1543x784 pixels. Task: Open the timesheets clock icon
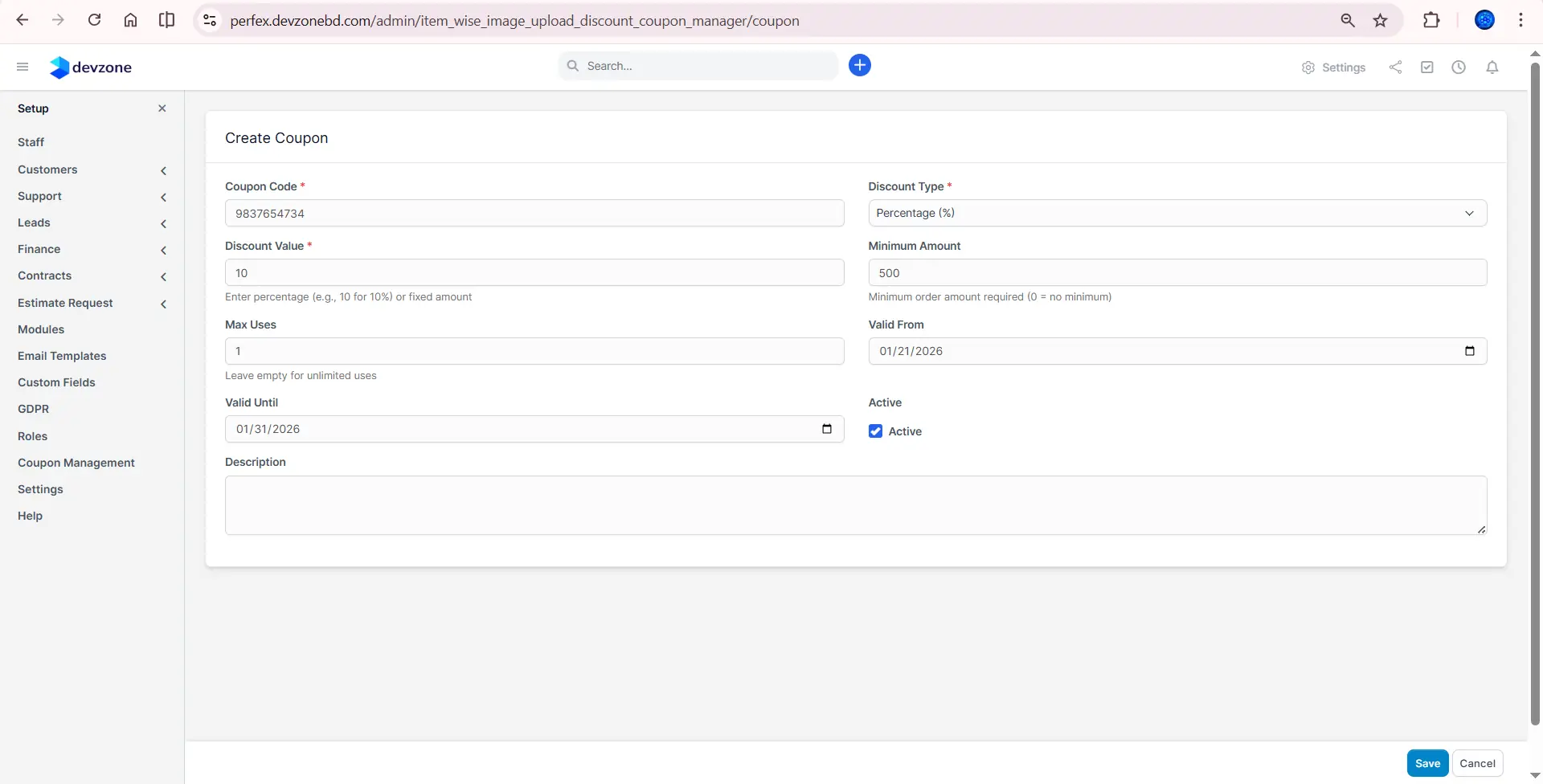point(1458,67)
